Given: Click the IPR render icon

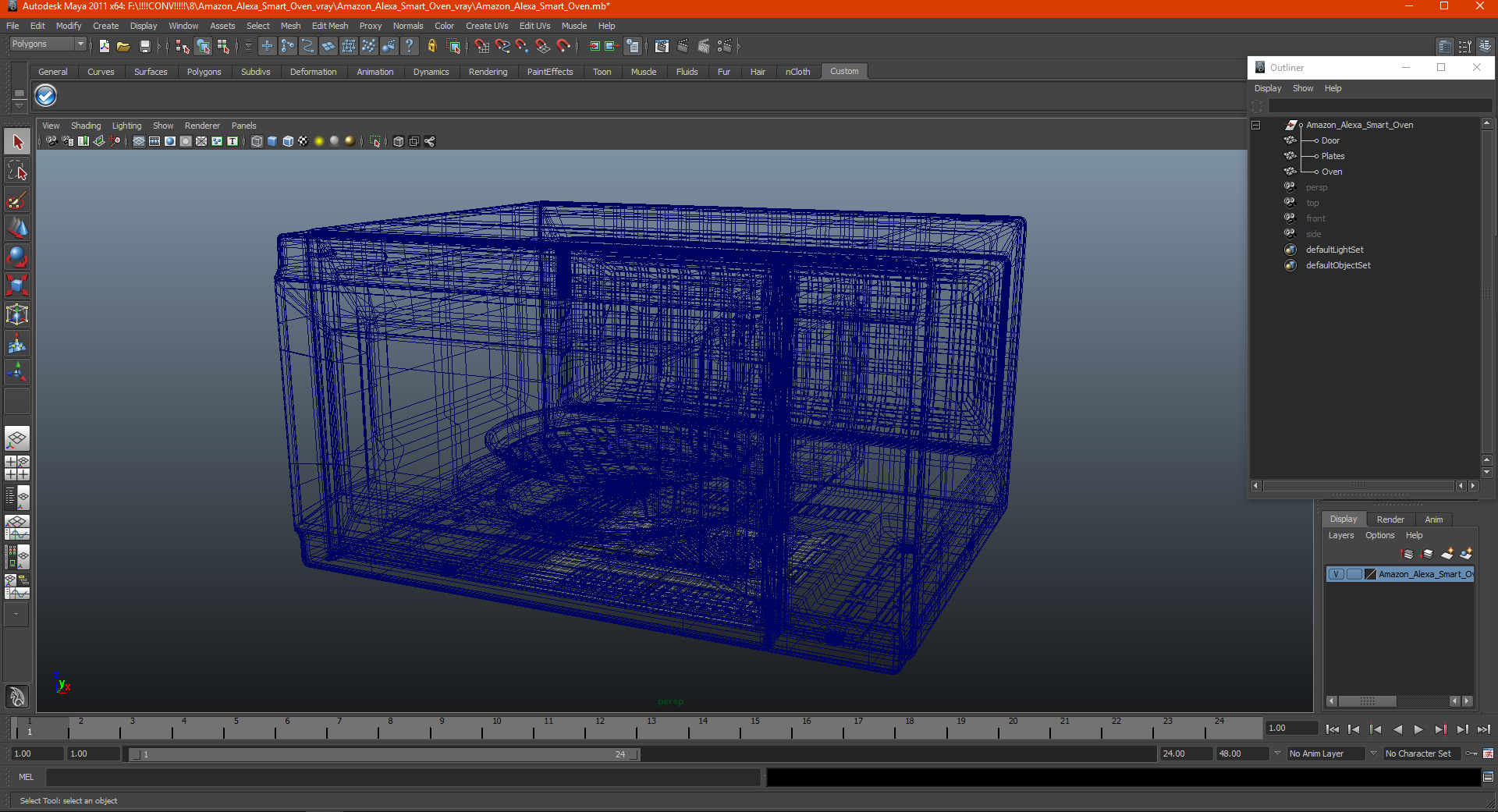Looking at the screenshot, I should (x=704, y=47).
